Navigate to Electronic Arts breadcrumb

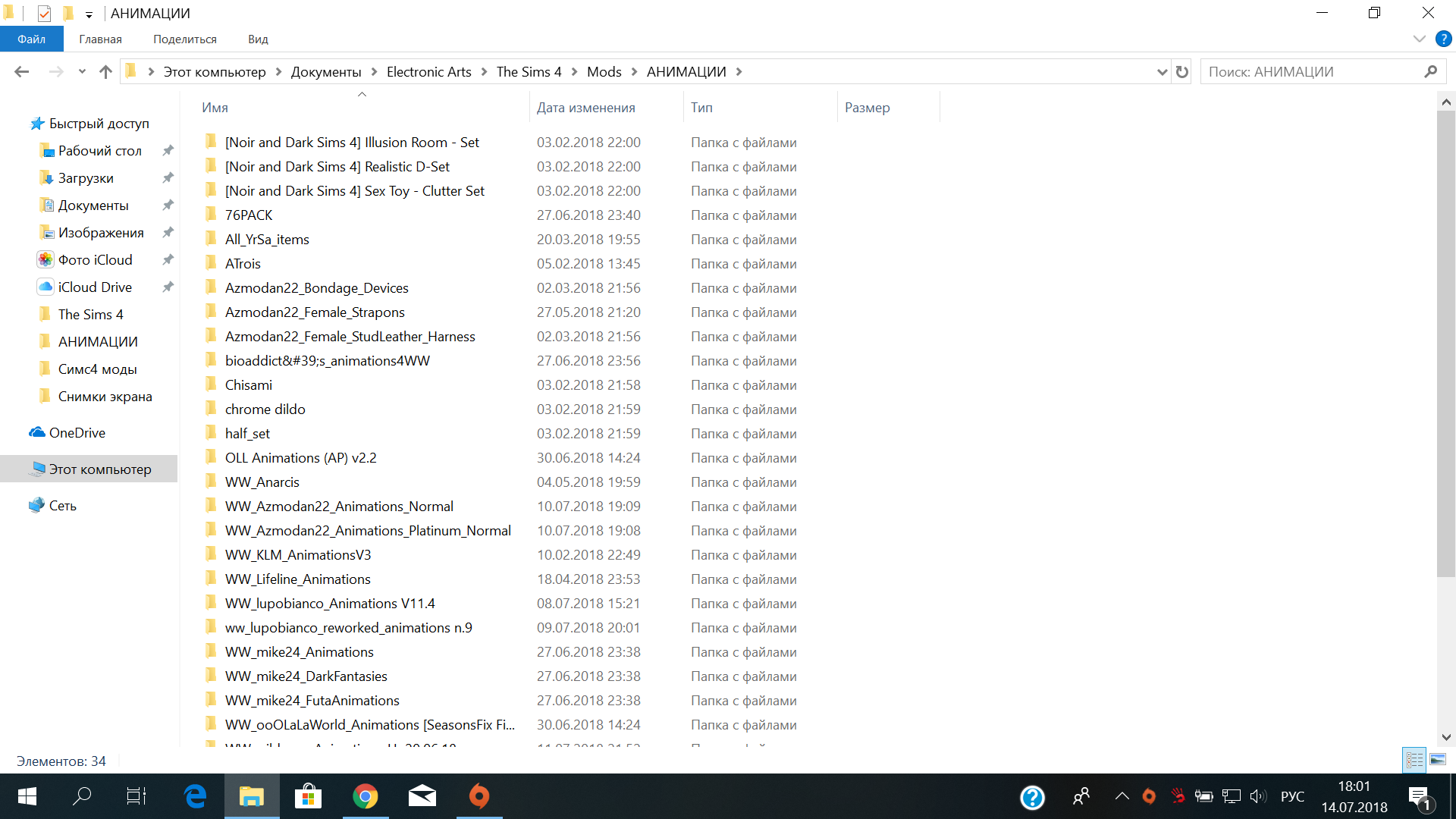tap(428, 71)
